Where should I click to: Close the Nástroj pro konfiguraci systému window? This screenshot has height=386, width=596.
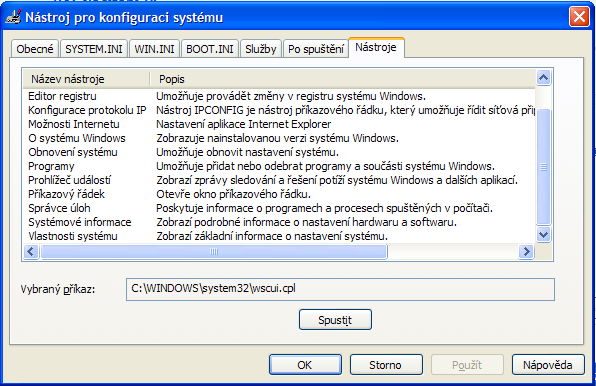click(x=579, y=17)
